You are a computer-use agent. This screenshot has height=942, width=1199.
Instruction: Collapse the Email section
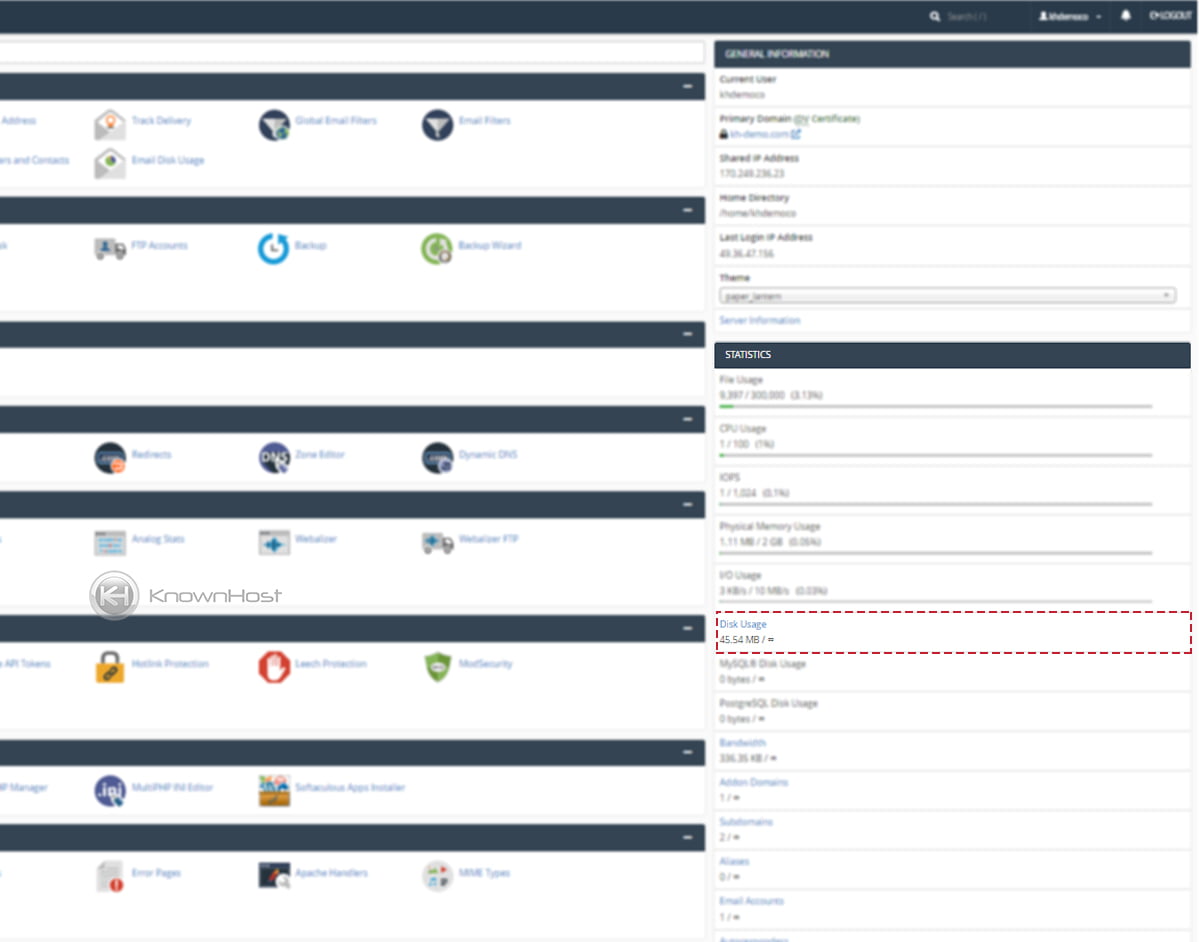click(x=687, y=87)
